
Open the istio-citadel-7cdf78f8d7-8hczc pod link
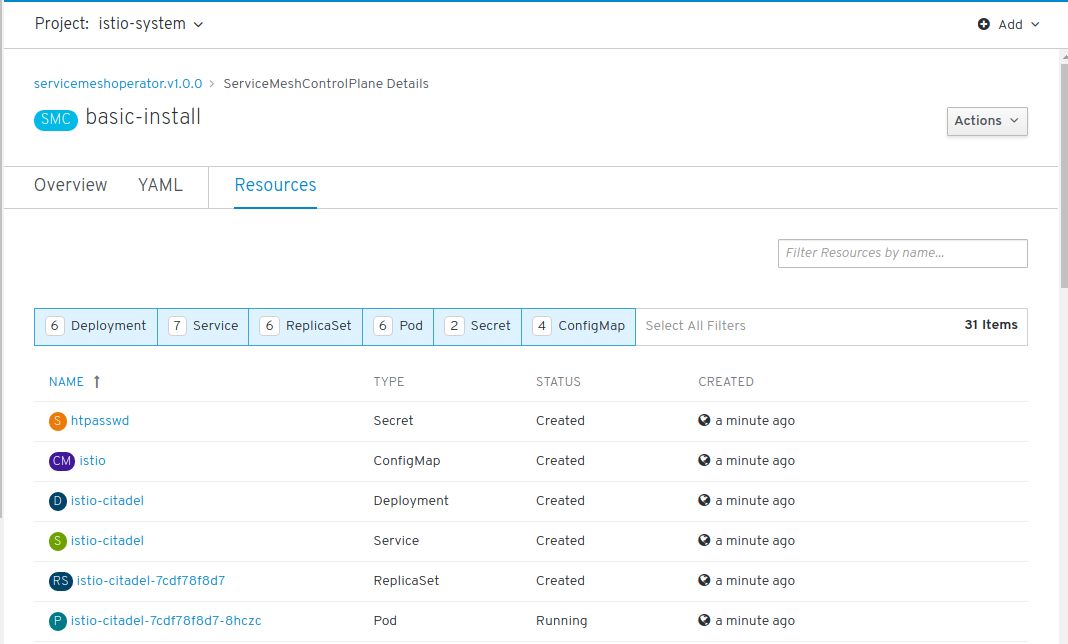pyautogui.click(x=166, y=621)
